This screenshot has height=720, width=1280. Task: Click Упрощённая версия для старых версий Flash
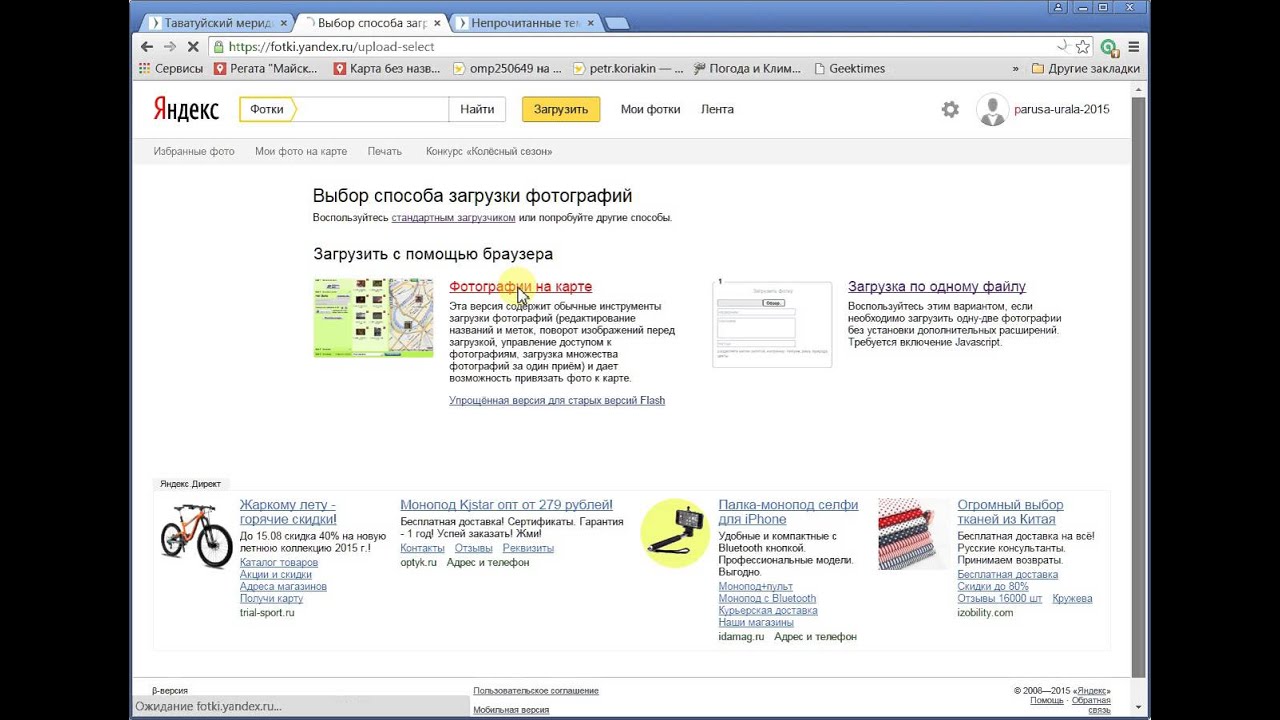coord(557,401)
